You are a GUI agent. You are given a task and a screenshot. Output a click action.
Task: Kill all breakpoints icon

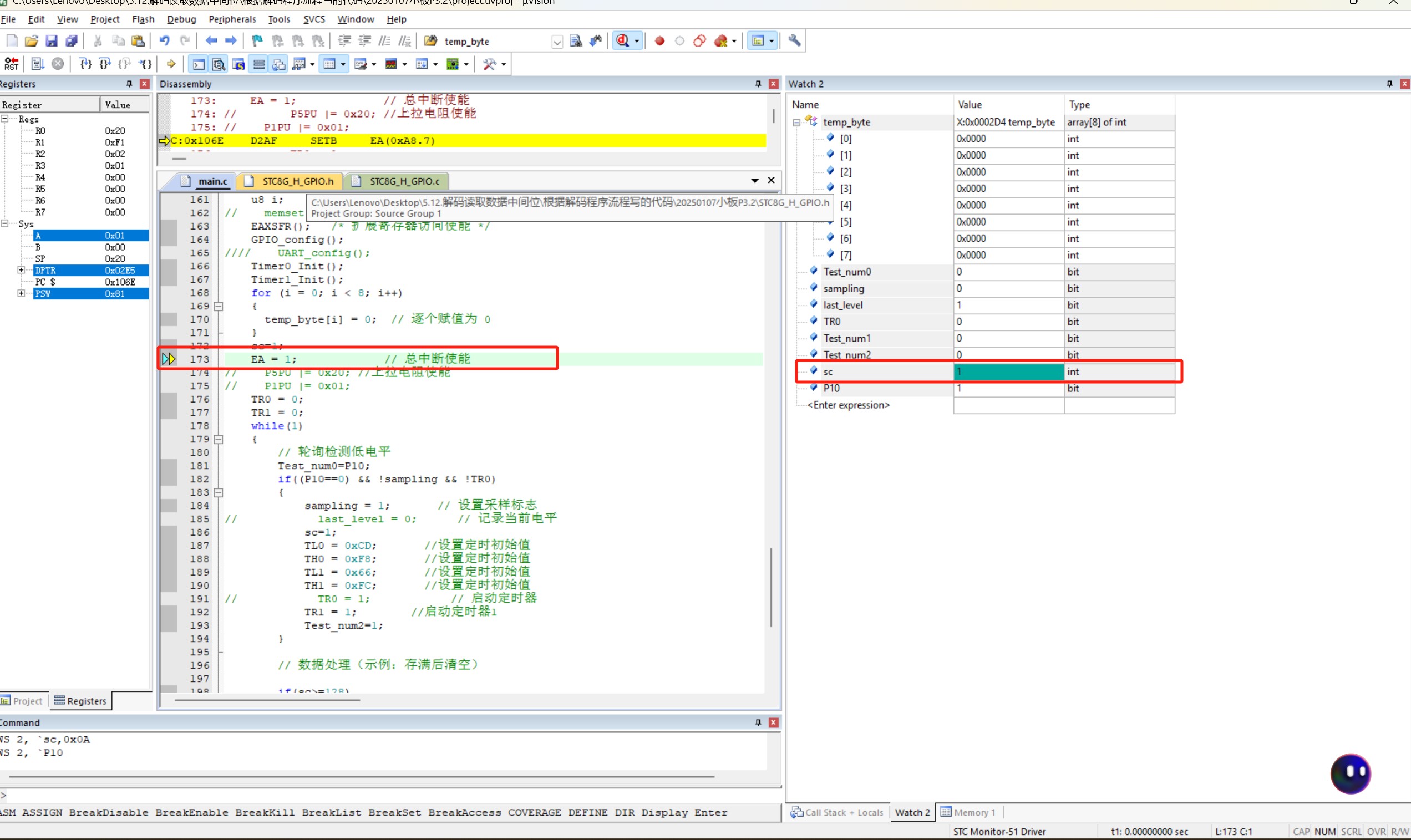pyautogui.click(x=721, y=41)
